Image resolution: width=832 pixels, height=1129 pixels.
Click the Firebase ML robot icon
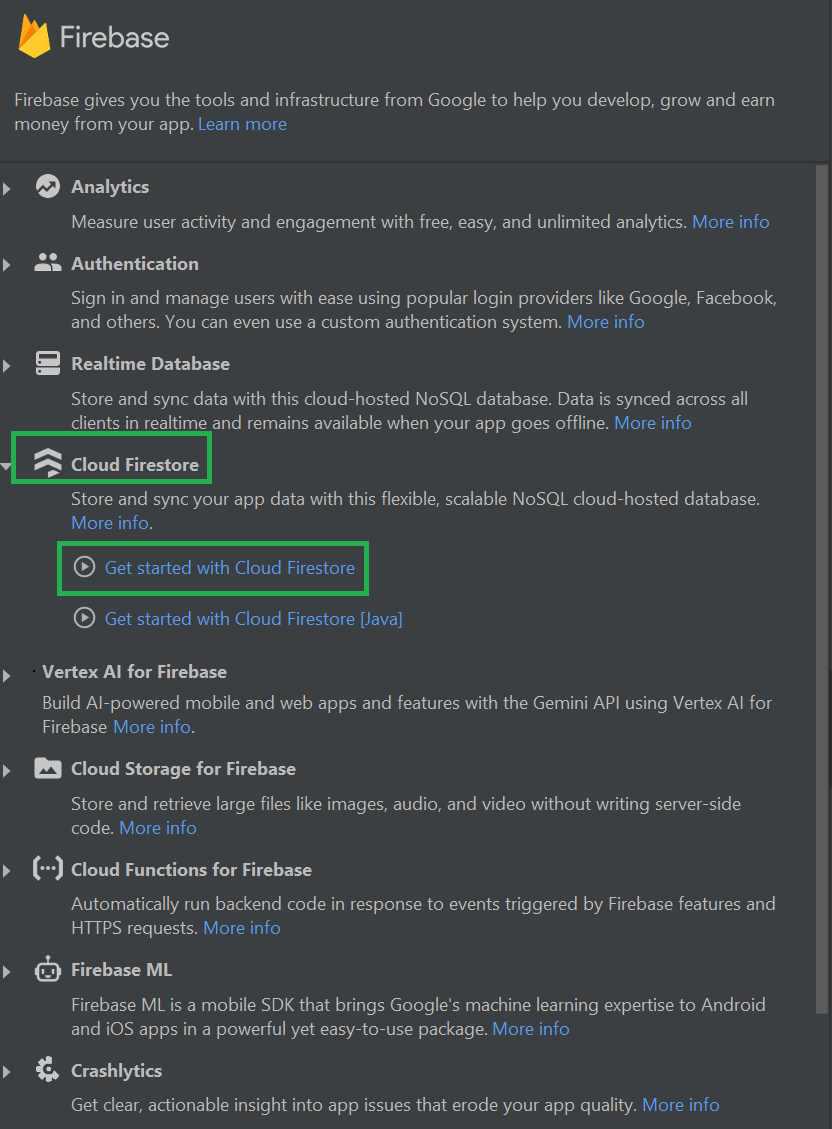47,969
